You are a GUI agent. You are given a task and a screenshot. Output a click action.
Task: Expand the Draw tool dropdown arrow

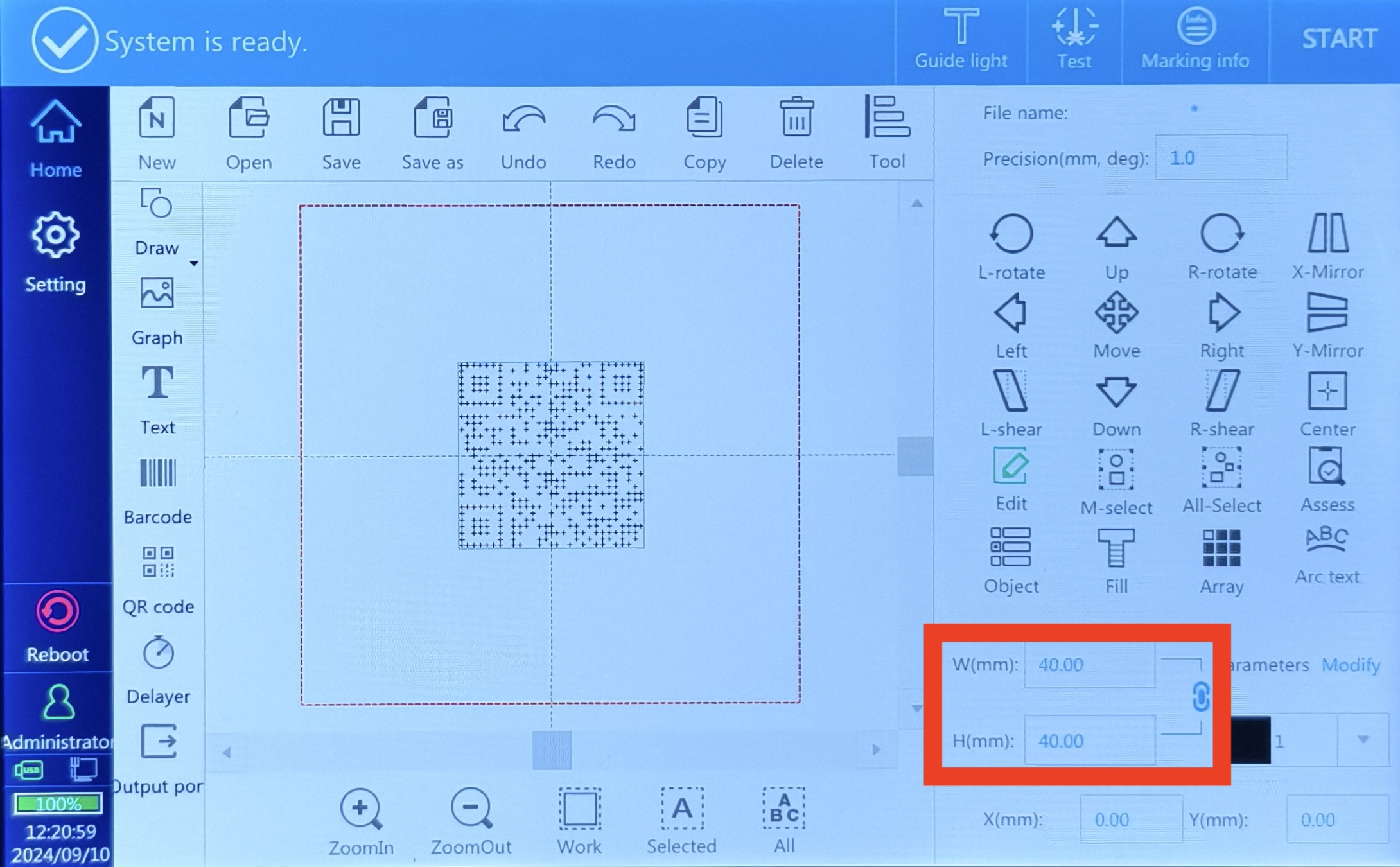tap(193, 263)
